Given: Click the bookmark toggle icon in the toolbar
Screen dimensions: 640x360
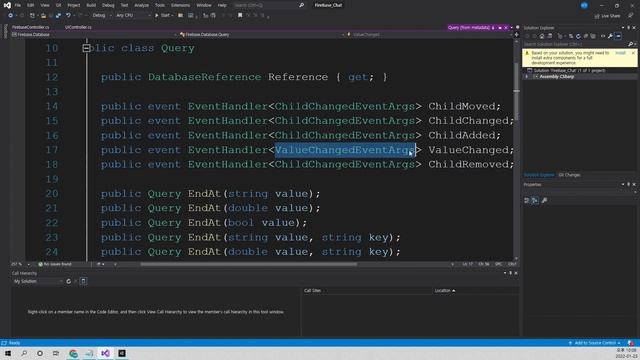Looking at the screenshot, I should tap(240, 16).
